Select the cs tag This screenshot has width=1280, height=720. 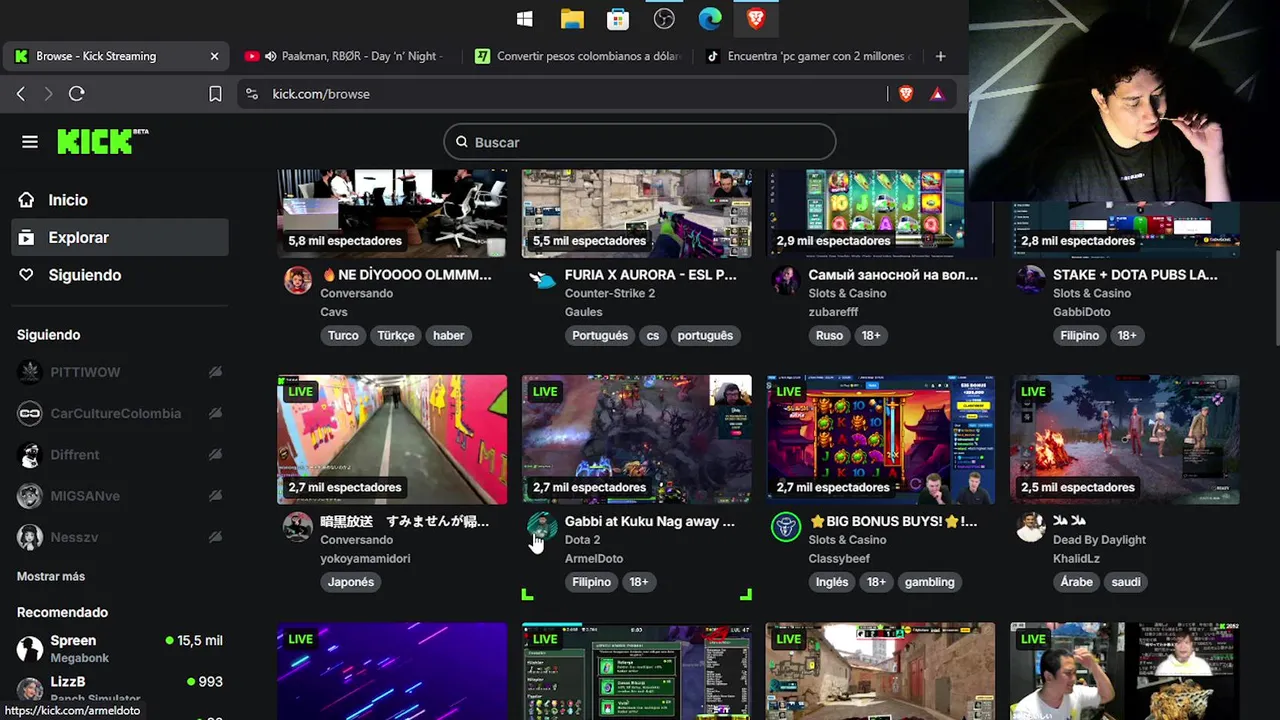[653, 336]
